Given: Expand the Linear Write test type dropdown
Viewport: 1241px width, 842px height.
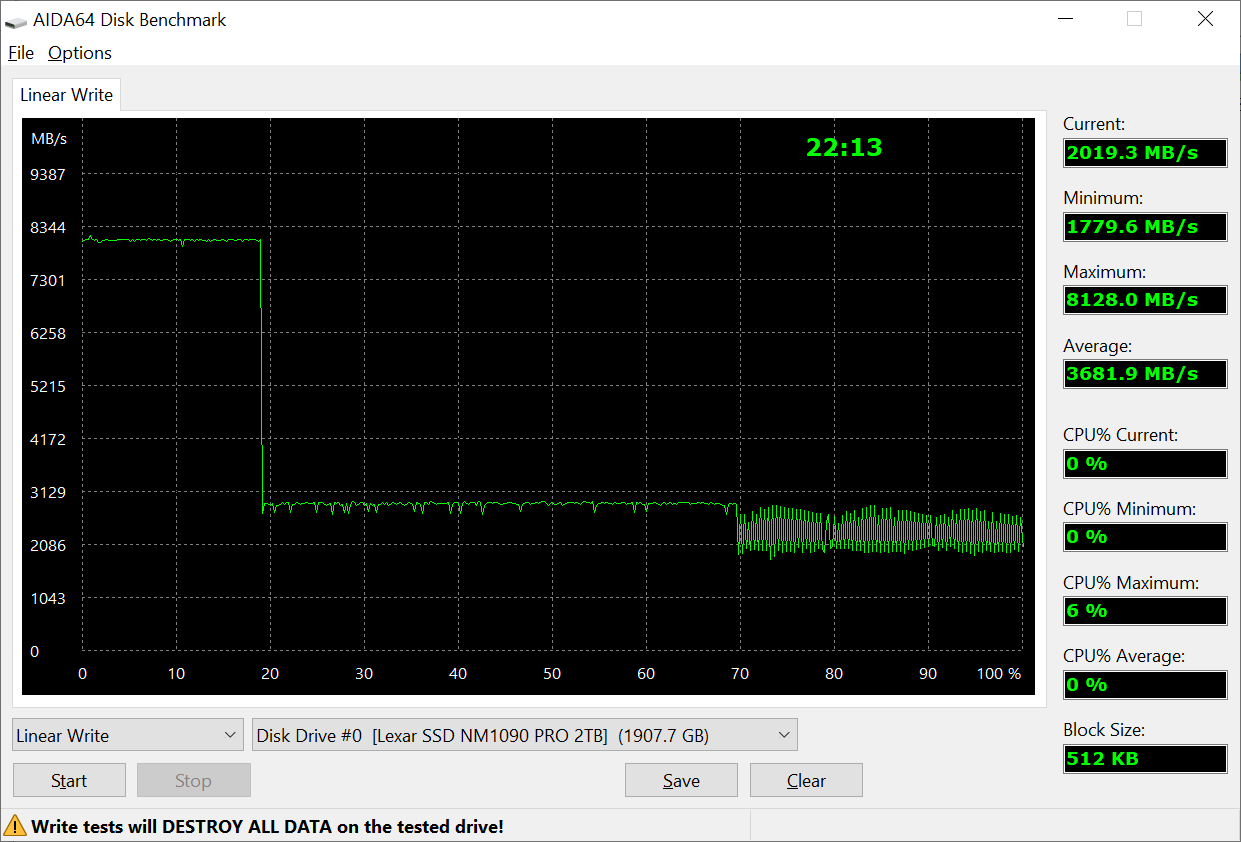Looking at the screenshot, I should 128,735.
